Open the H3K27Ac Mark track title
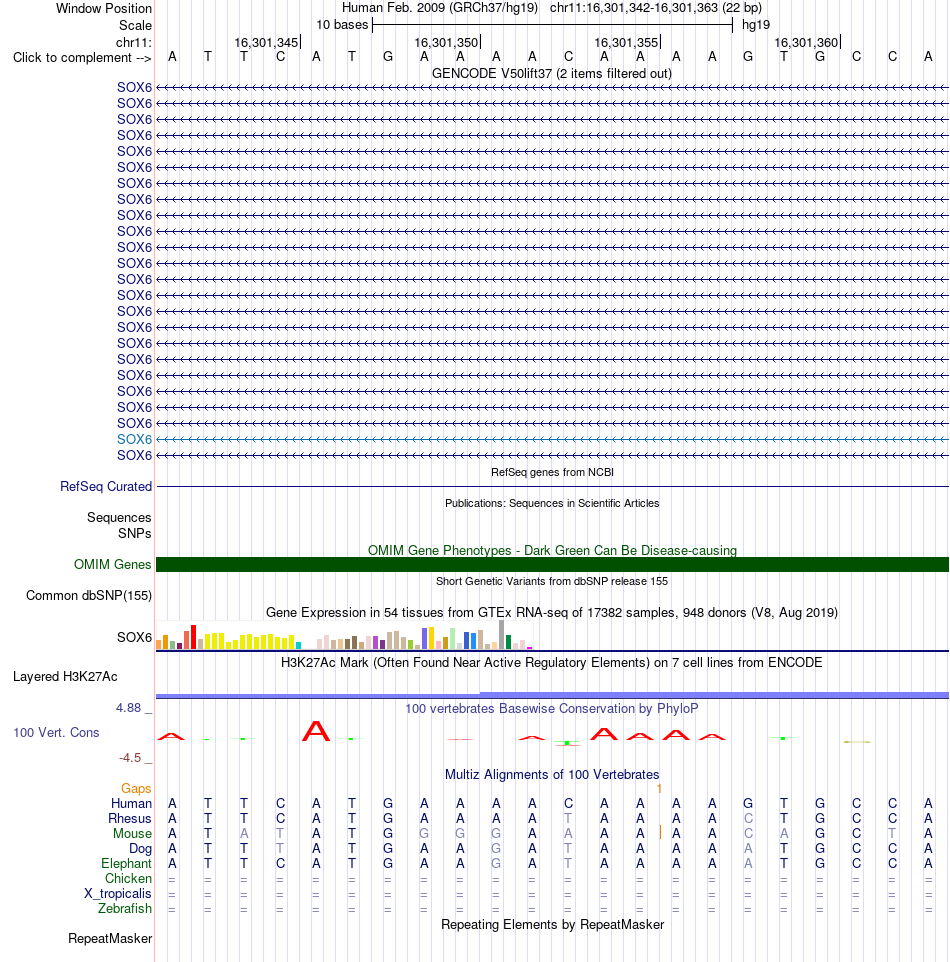 click(x=551, y=663)
